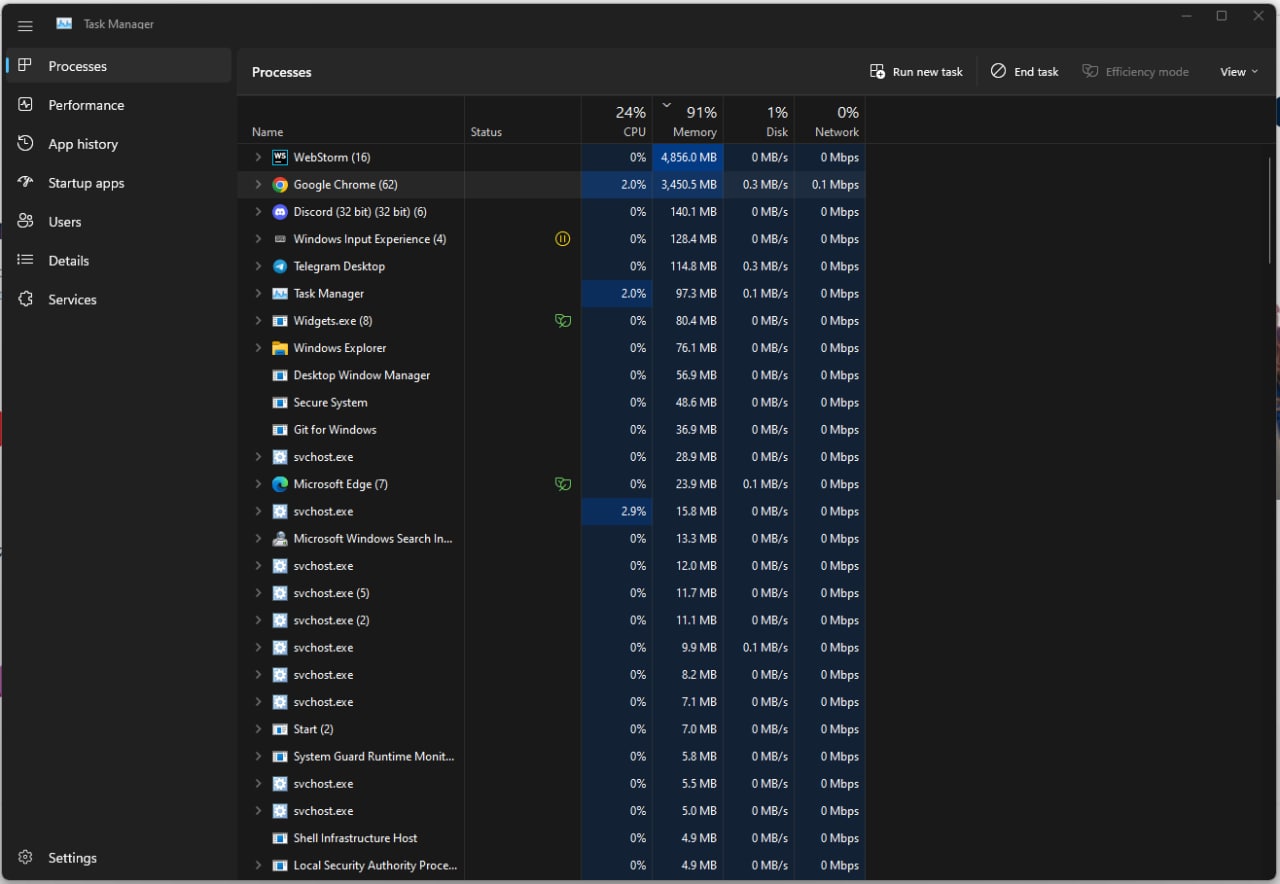Go to App history

tap(119, 144)
